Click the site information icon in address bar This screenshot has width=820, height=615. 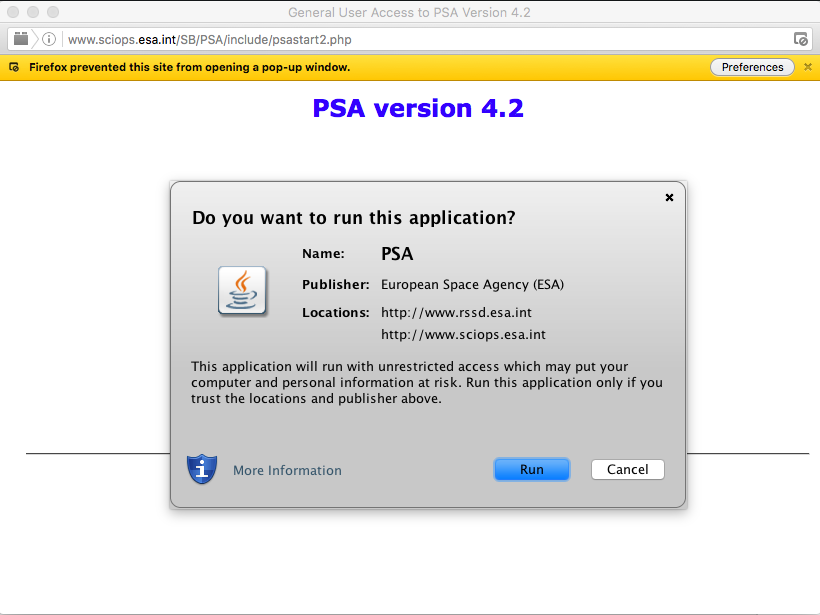tap(49, 39)
